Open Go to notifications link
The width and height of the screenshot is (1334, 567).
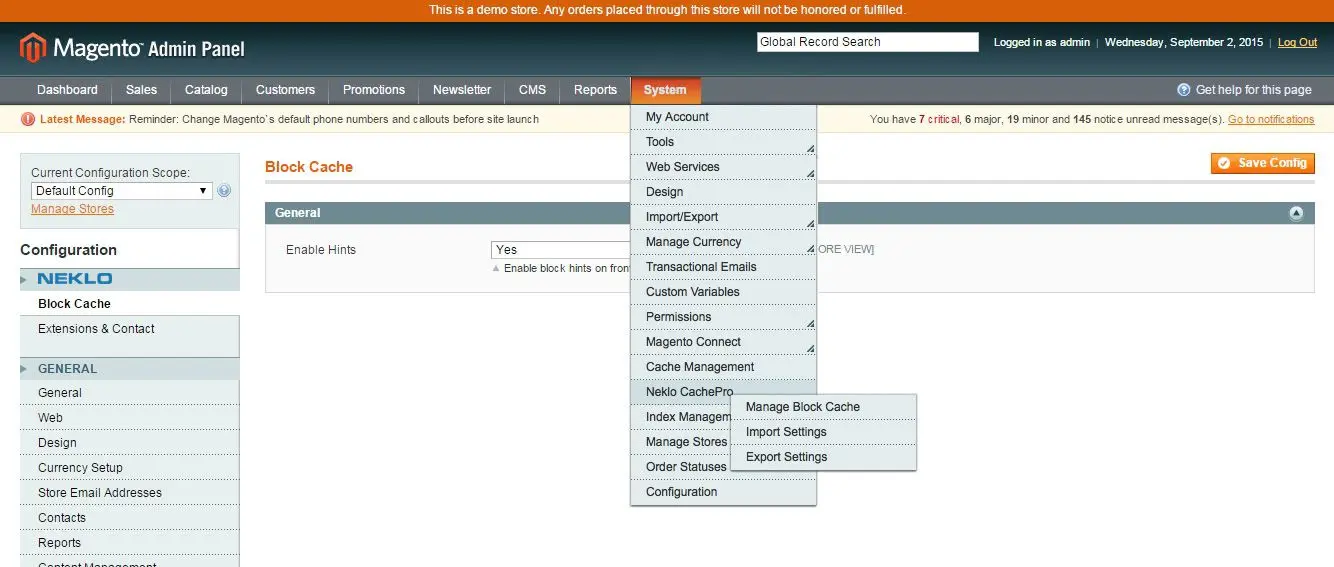pos(1271,119)
